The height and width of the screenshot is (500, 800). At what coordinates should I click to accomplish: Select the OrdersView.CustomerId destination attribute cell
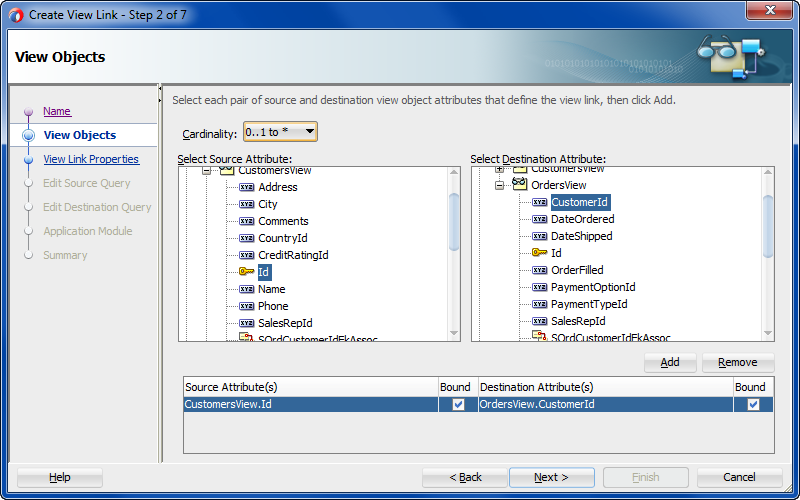pos(606,405)
